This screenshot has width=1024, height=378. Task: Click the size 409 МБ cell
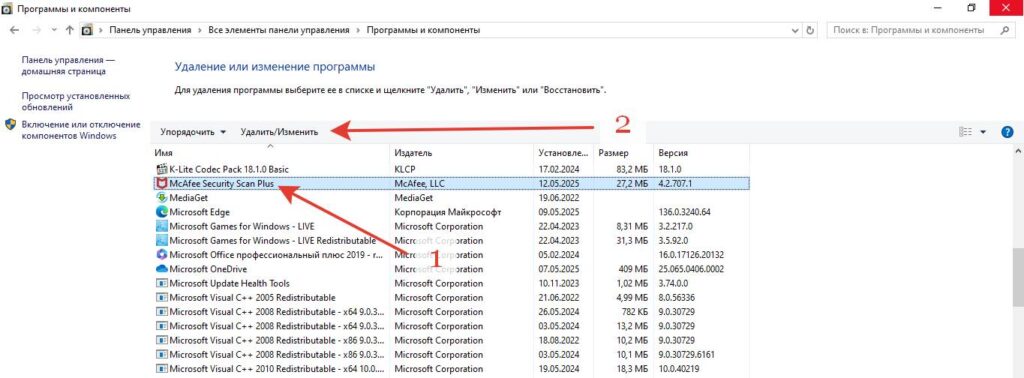pyautogui.click(x=633, y=269)
